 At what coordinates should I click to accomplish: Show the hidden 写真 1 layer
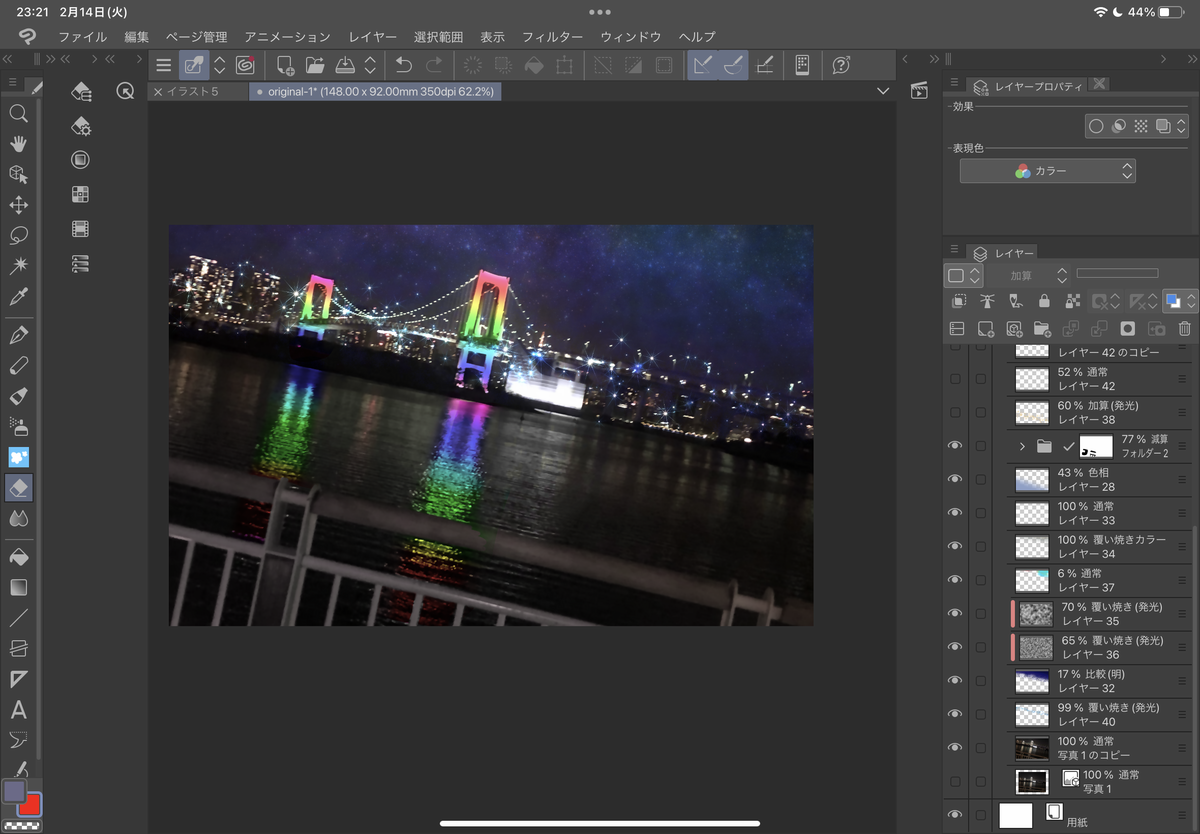(x=955, y=781)
